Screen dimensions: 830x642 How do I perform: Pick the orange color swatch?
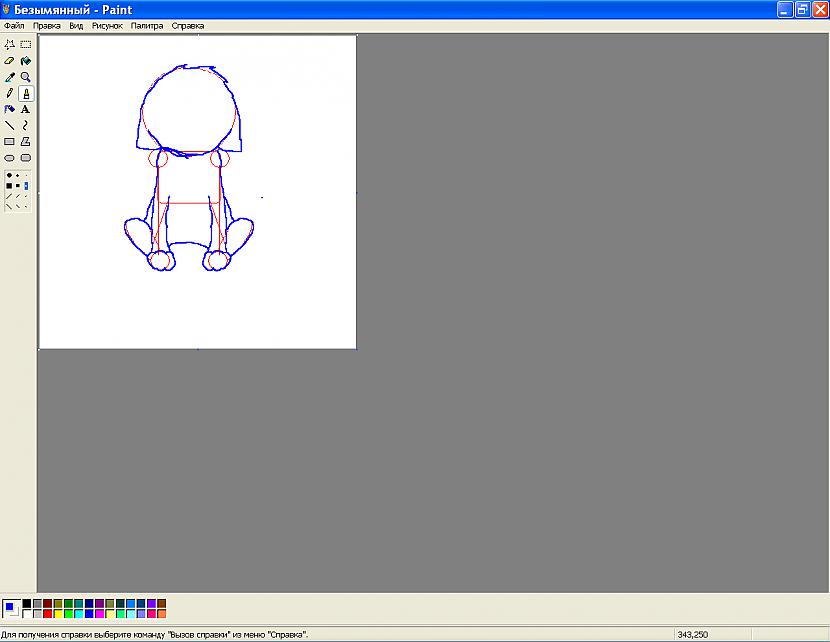(161, 614)
